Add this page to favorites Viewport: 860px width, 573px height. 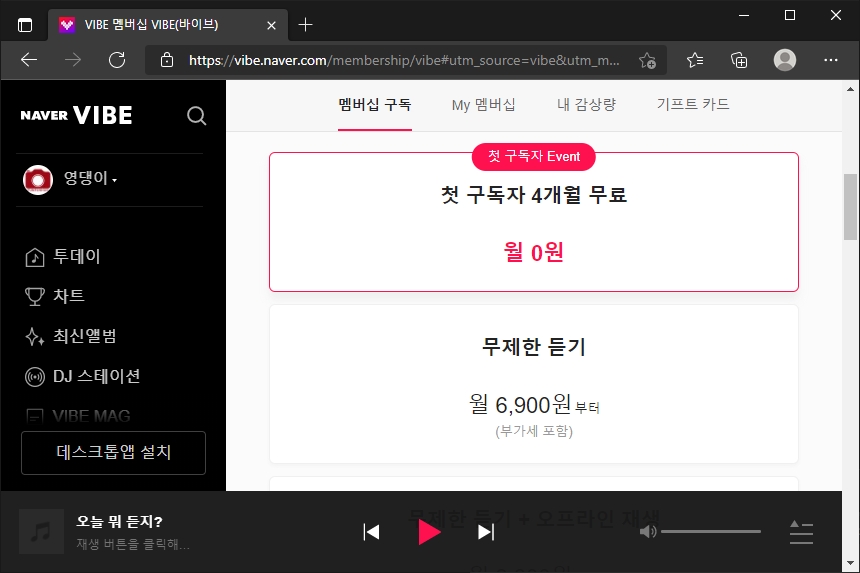[647, 60]
